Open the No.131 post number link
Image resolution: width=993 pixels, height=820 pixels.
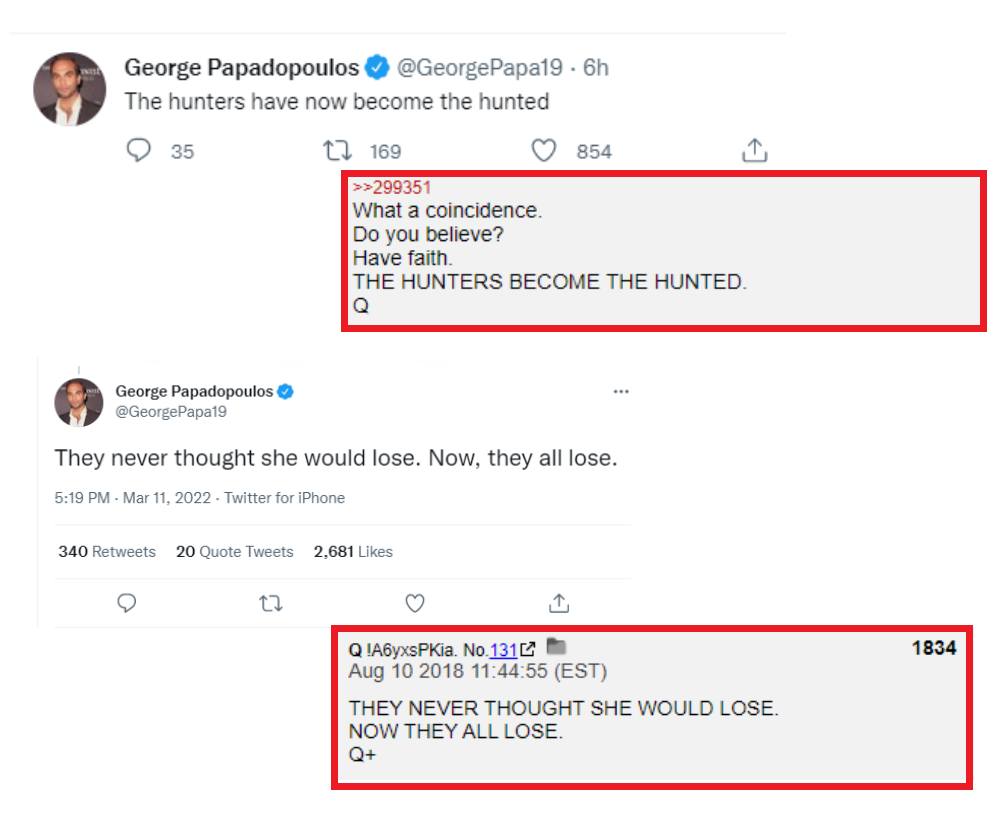pyautogui.click(x=503, y=650)
